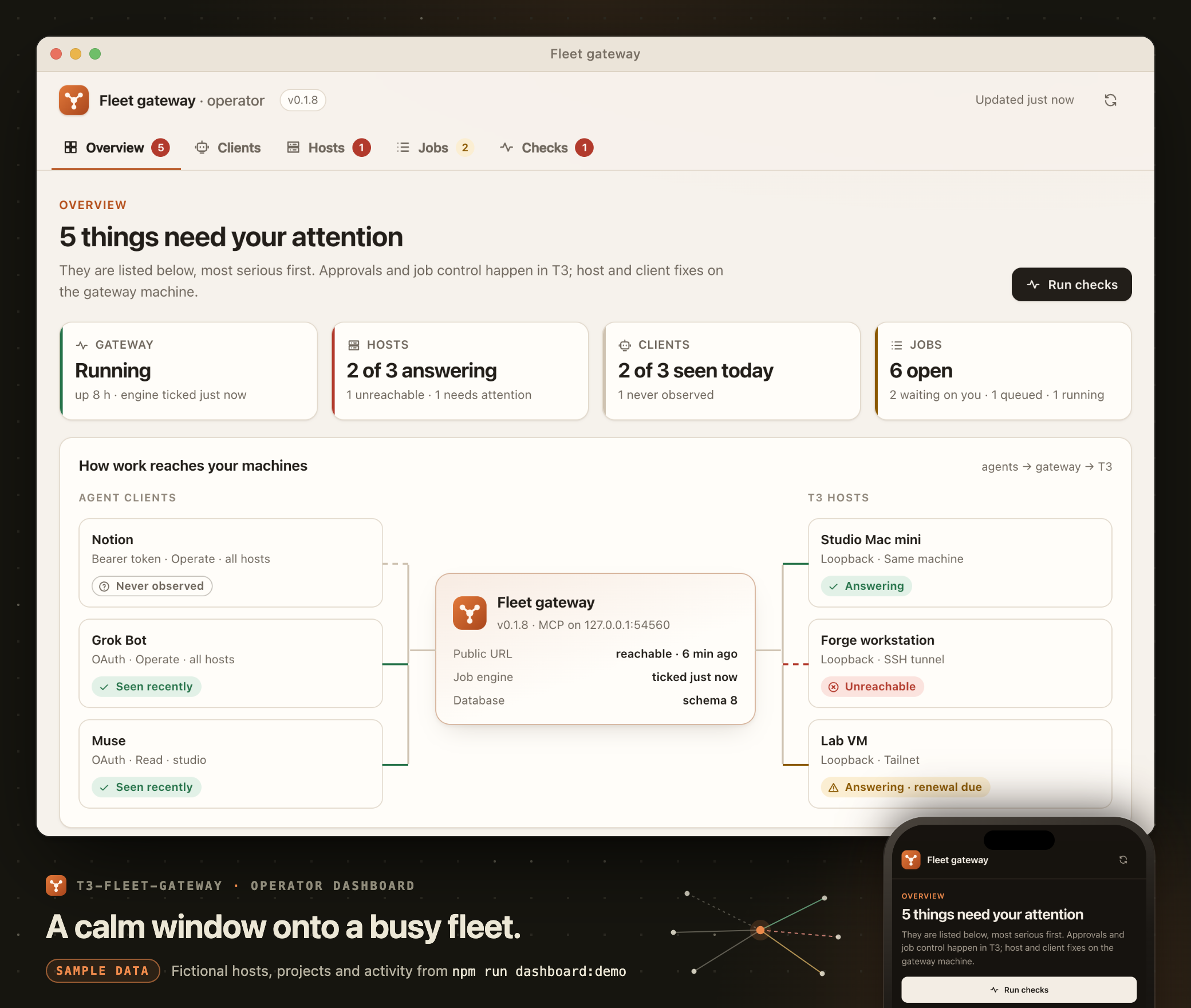The width and height of the screenshot is (1191, 1008).
Task: Click the red 5 badge on Overview
Action: point(160,148)
